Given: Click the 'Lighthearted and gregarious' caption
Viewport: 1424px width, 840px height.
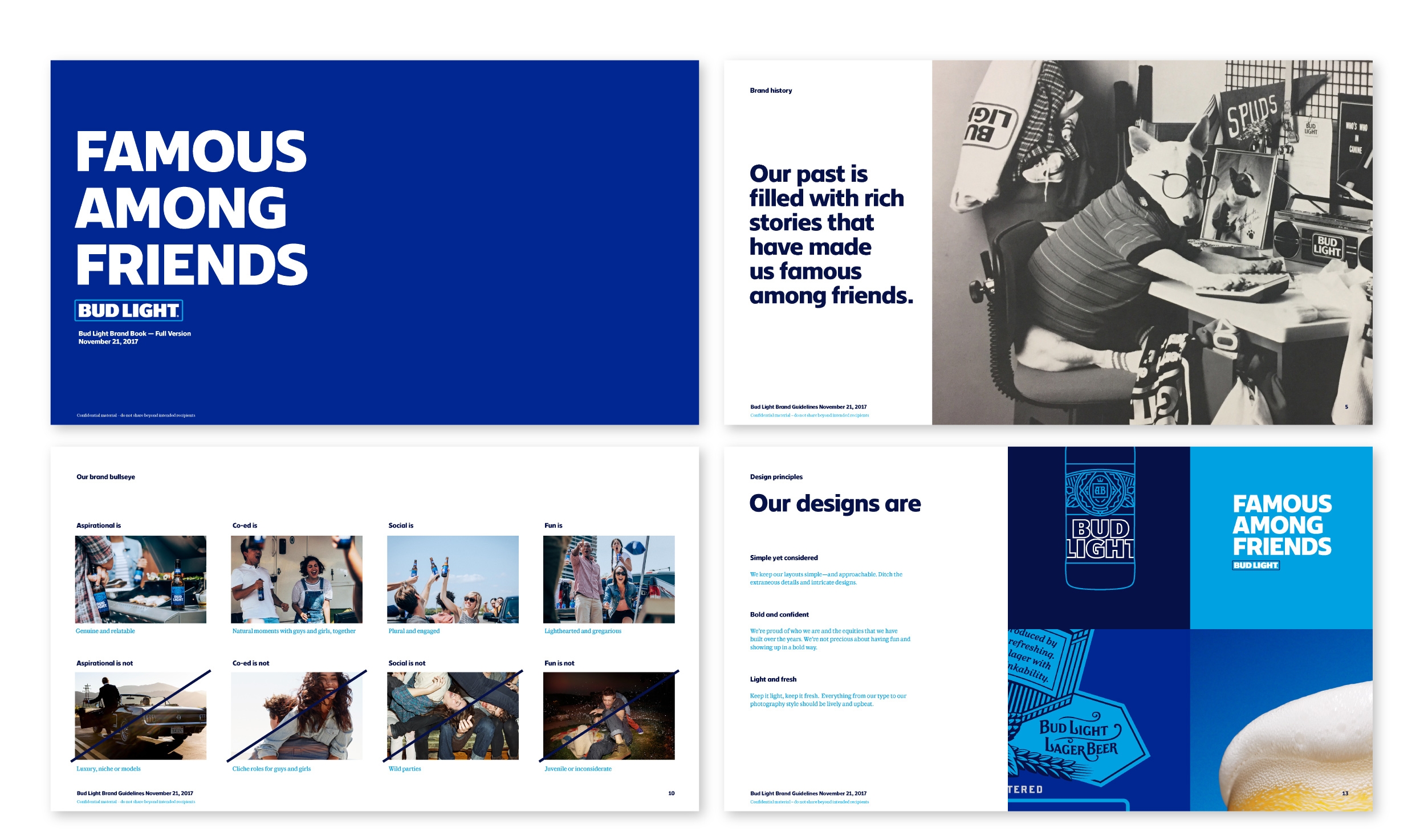Looking at the screenshot, I should point(583,631).
